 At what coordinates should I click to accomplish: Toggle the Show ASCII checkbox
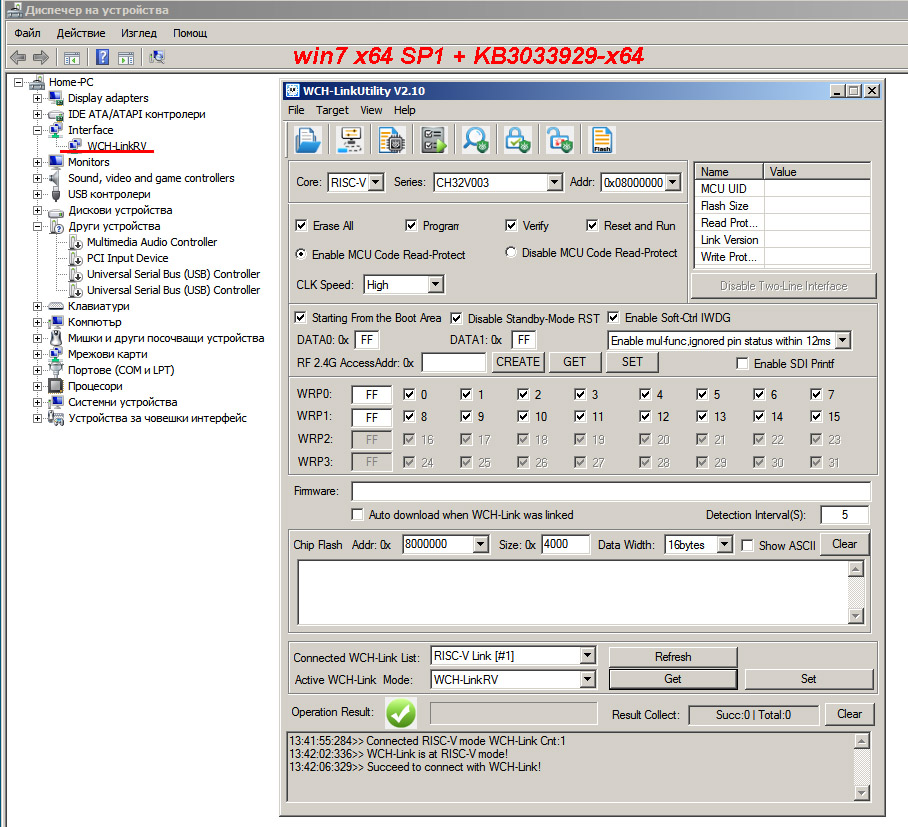tap(748, 545)
